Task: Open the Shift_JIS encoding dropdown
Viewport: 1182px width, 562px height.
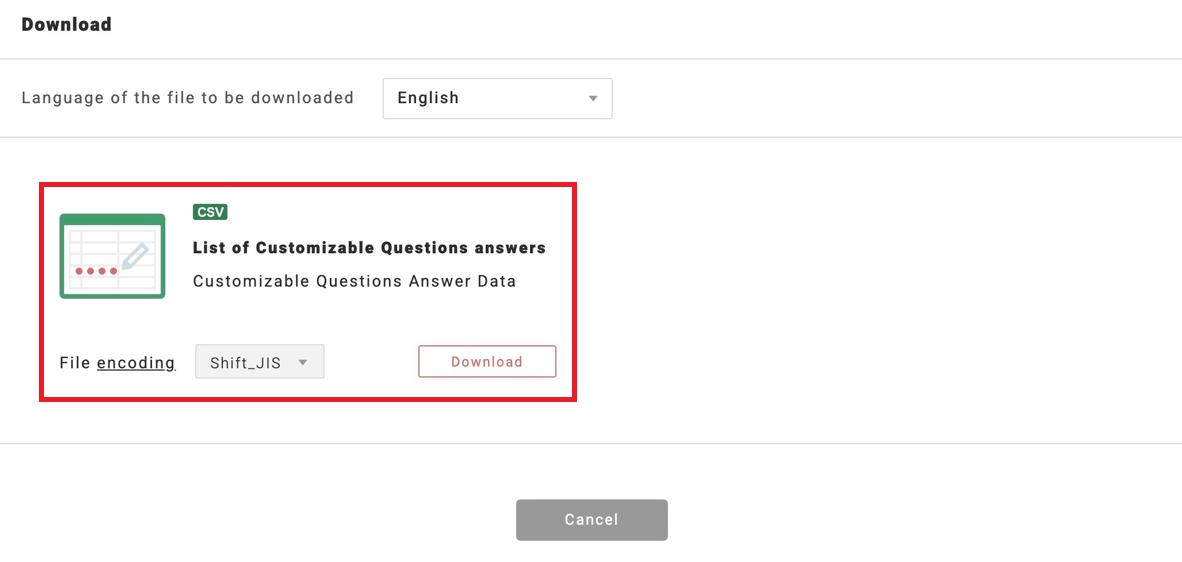Action: point(260,362)
